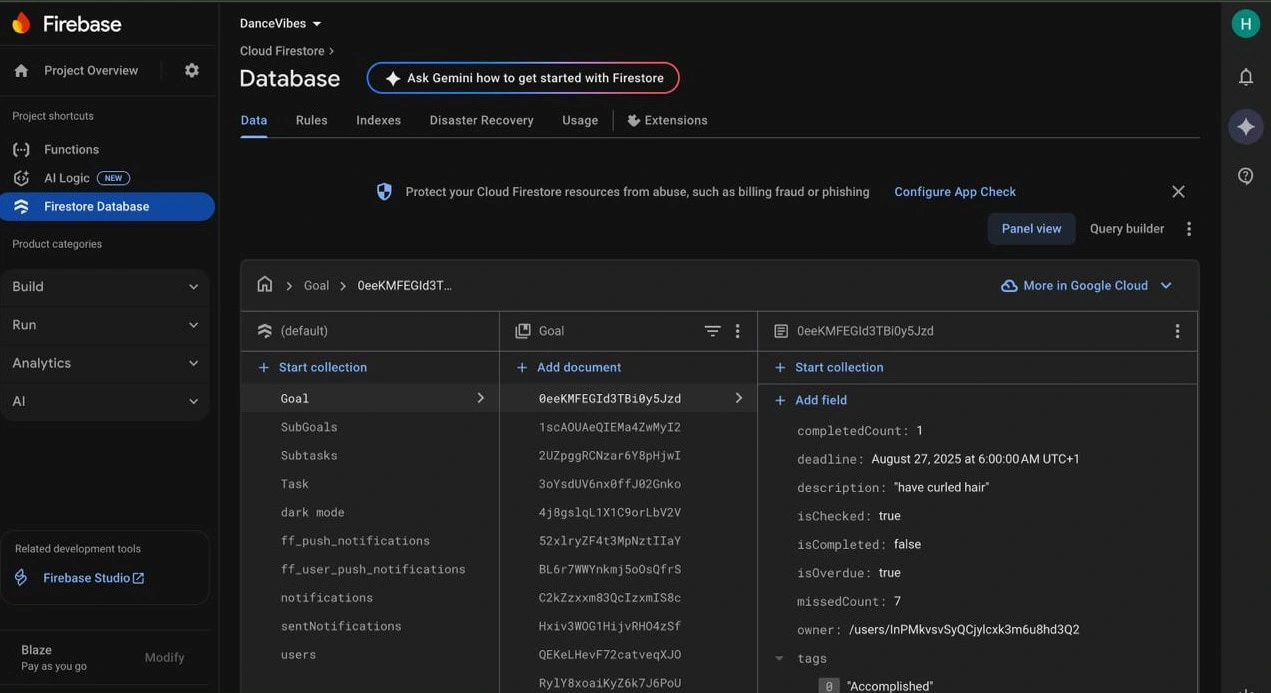Click the Firebase Studio icon
Screen dimensions: 1271x693
pos(21,578)
